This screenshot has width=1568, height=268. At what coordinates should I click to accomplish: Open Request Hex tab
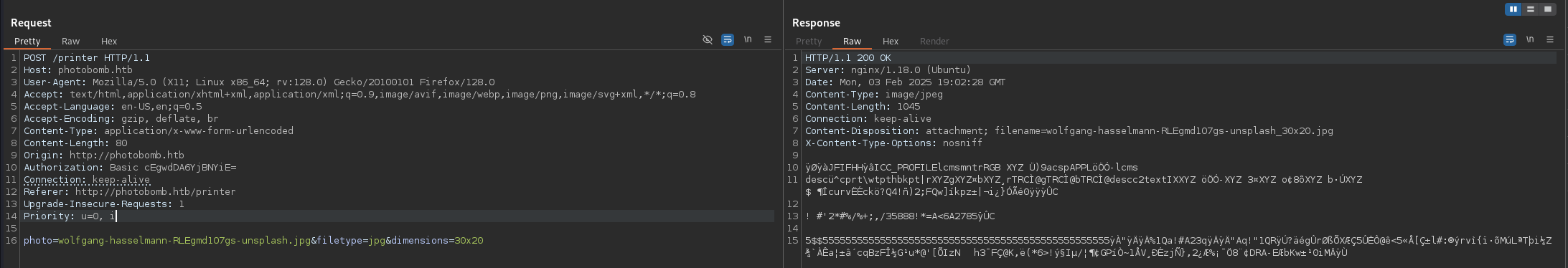pyautogui.click(x=109, y=42)
